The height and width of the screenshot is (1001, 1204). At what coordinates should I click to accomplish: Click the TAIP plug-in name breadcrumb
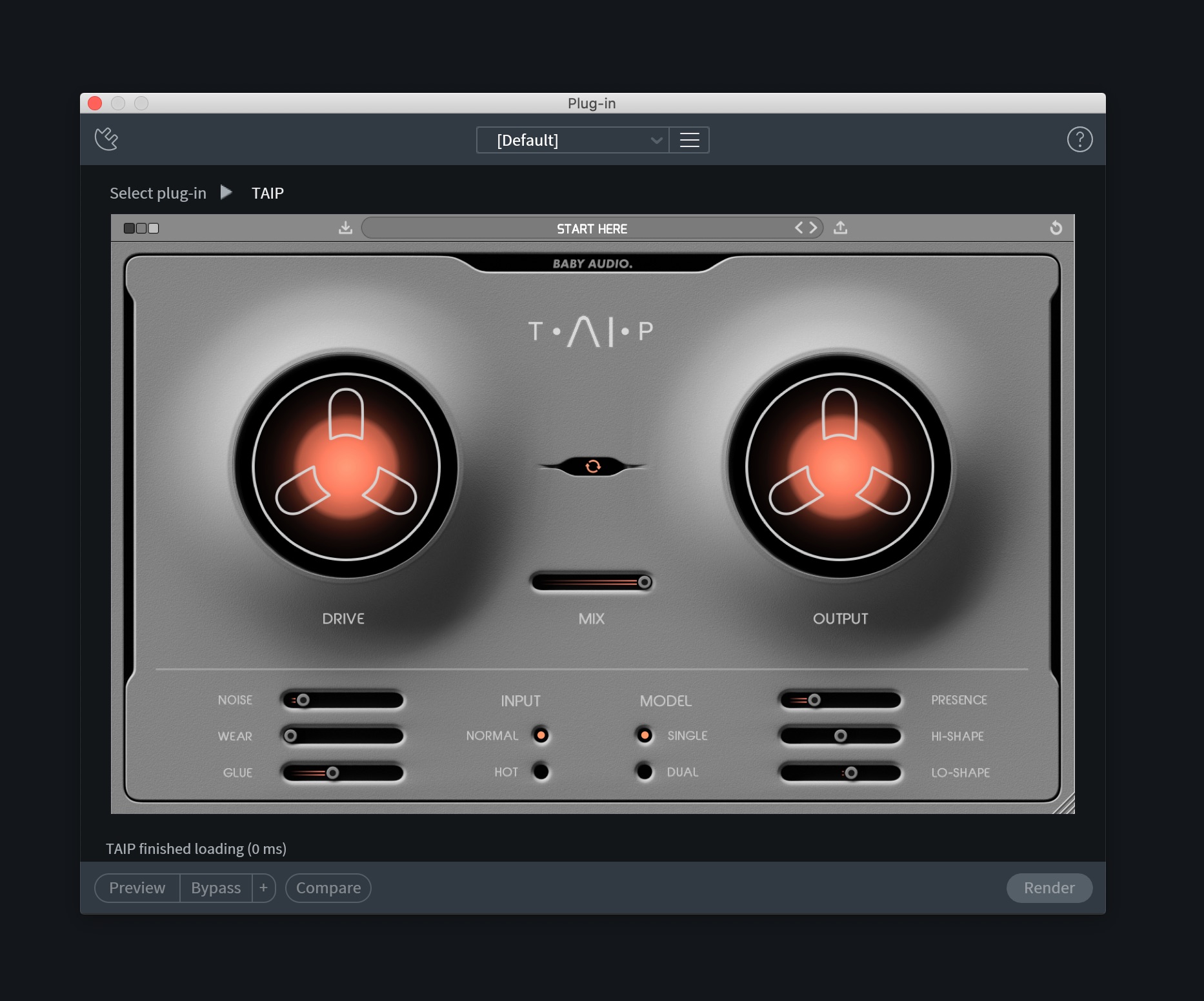click(x=268, y=193)
